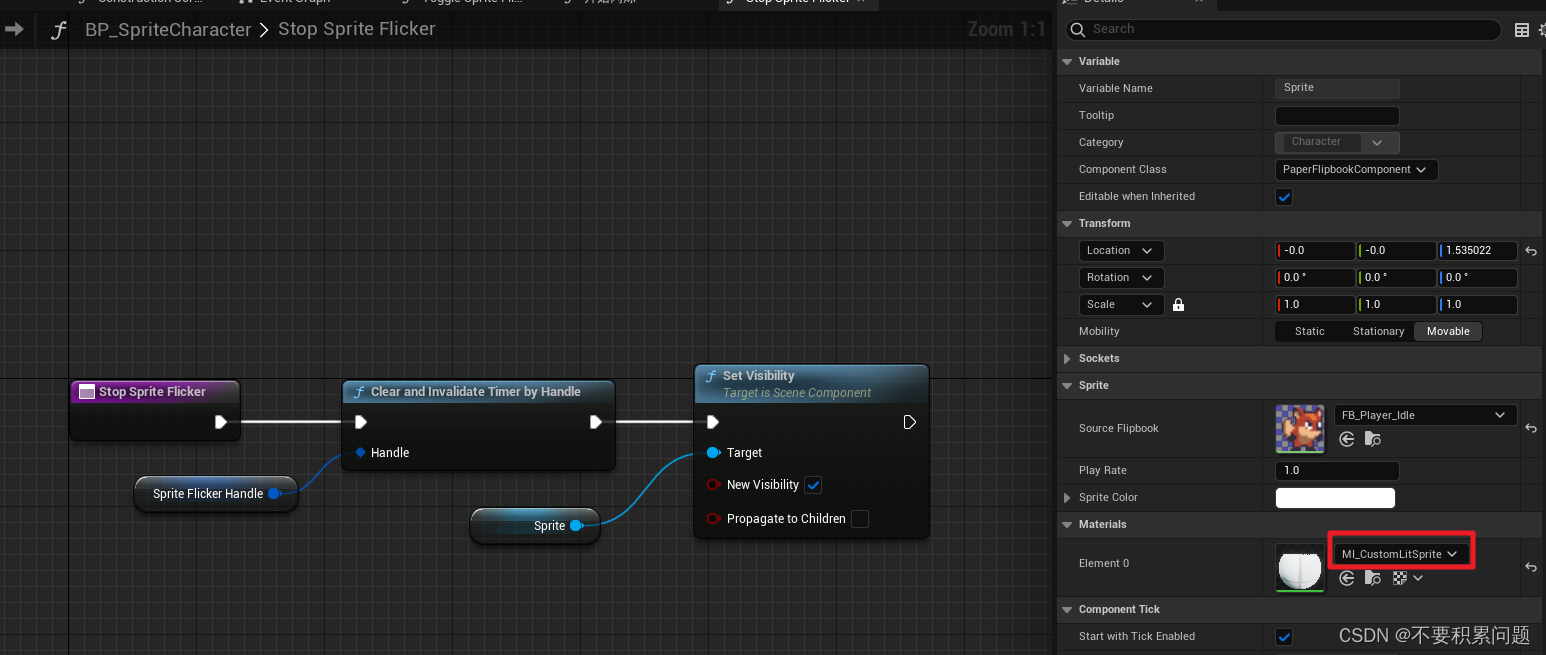
Task: Click the forward navigation arrow in the graph header
Action: click(x=14, y=29)
